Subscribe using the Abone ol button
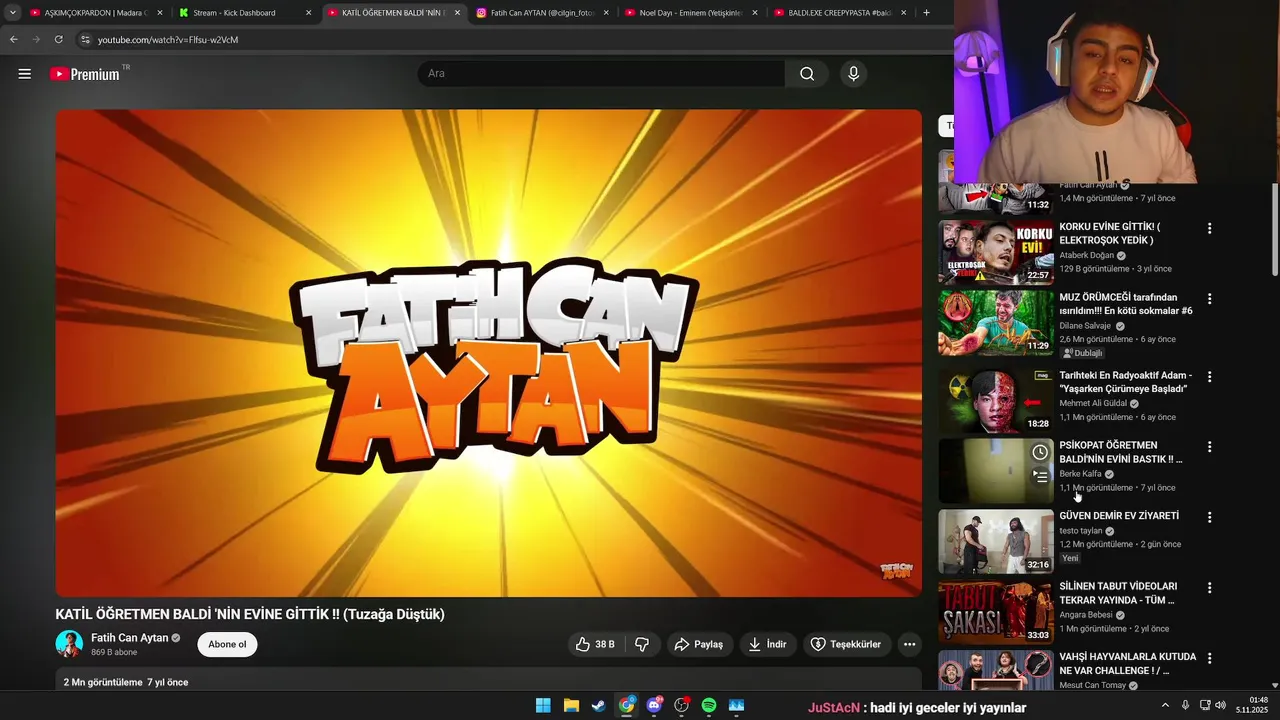 click(x=227, y=645)
